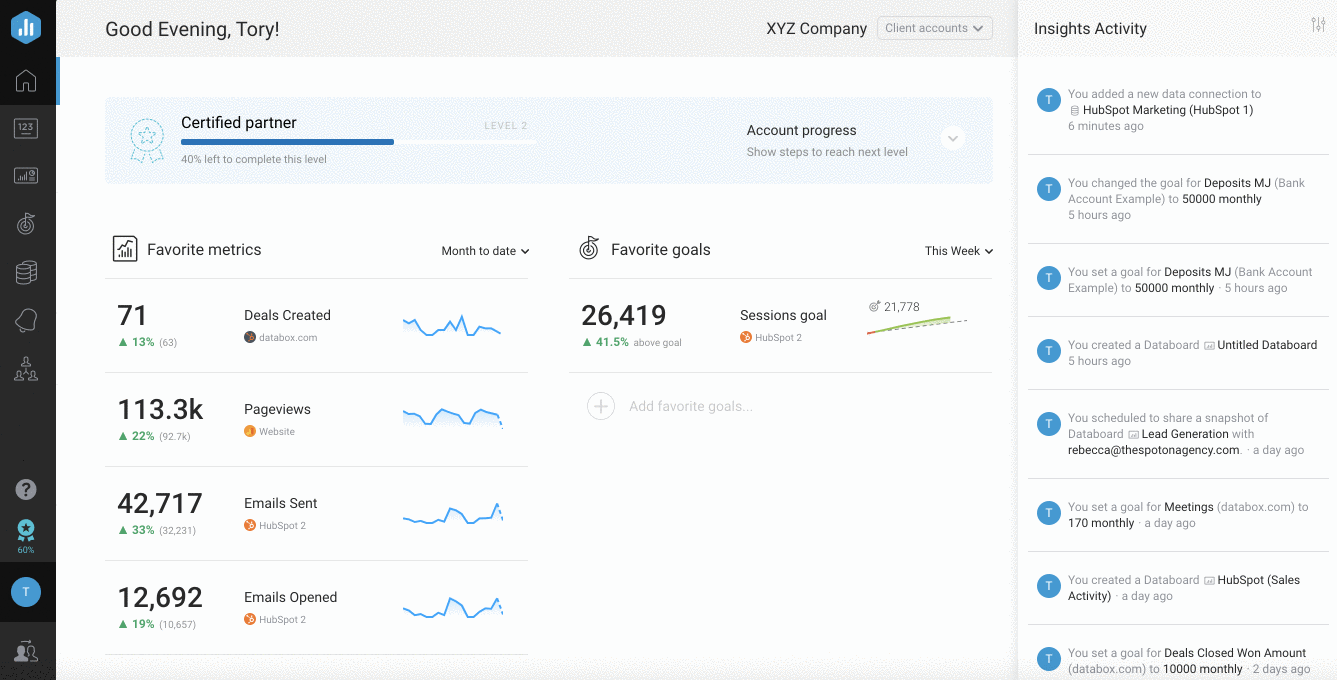Click the user avatar T in sidebar
This screenshot has width=1337, height=680.
tap(26, 592)
